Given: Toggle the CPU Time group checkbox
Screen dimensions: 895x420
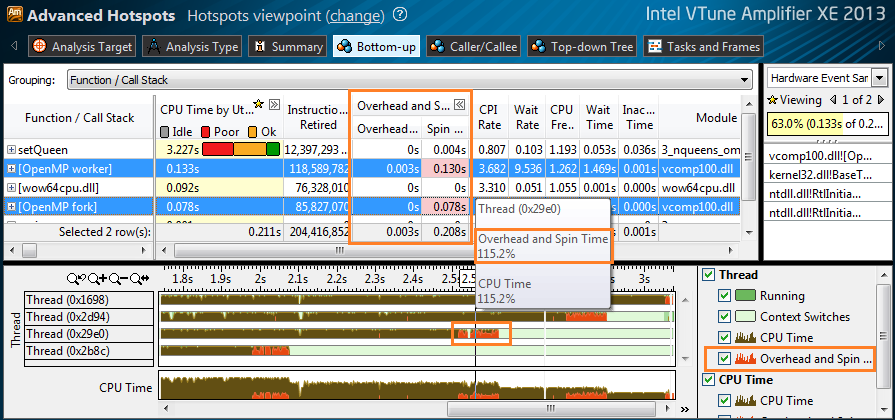Looking at the screenshot, I should [x=708, y=379].
